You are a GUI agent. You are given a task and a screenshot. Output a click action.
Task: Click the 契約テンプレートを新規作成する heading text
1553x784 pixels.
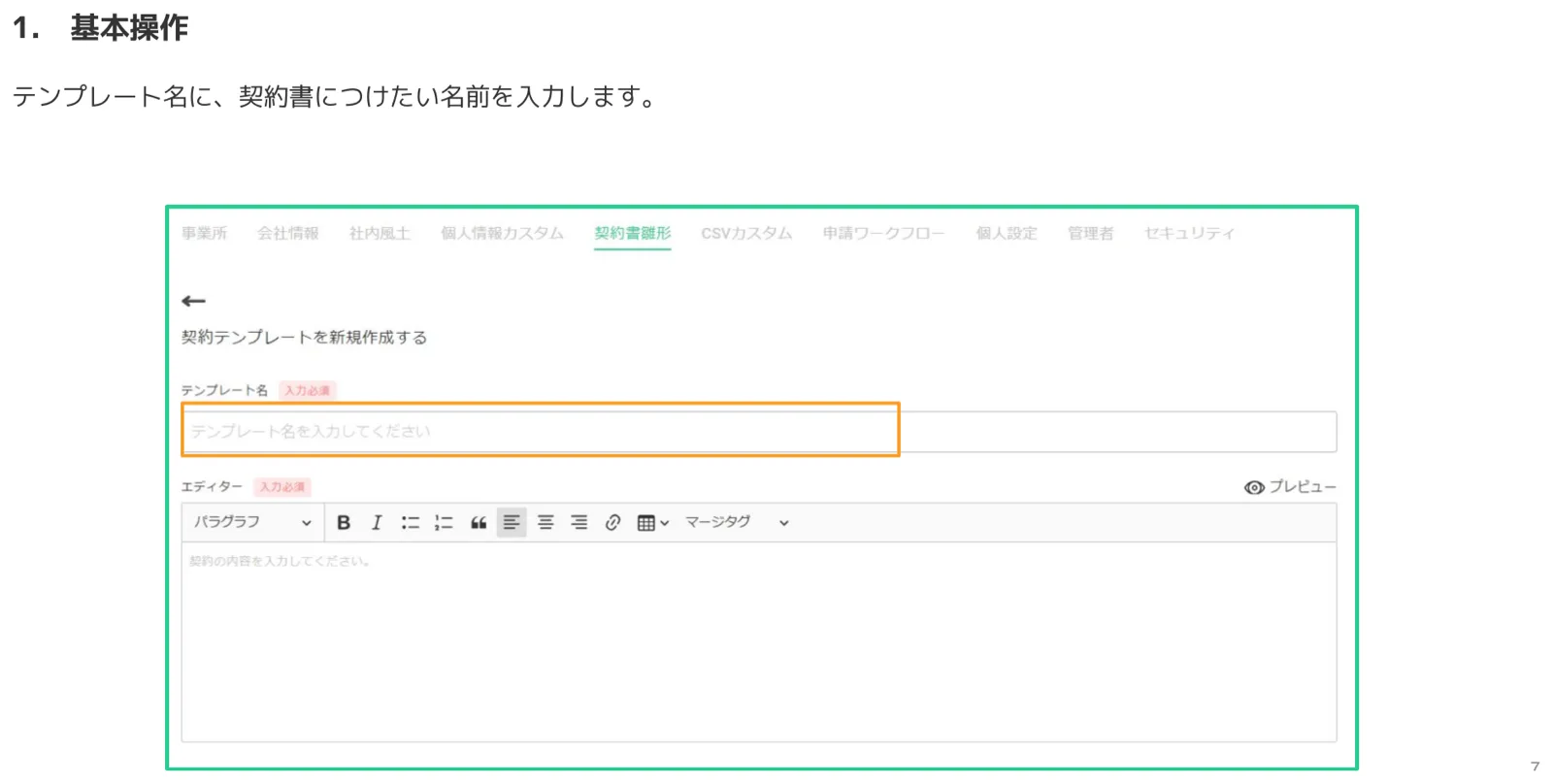click(x=304, y=338)
